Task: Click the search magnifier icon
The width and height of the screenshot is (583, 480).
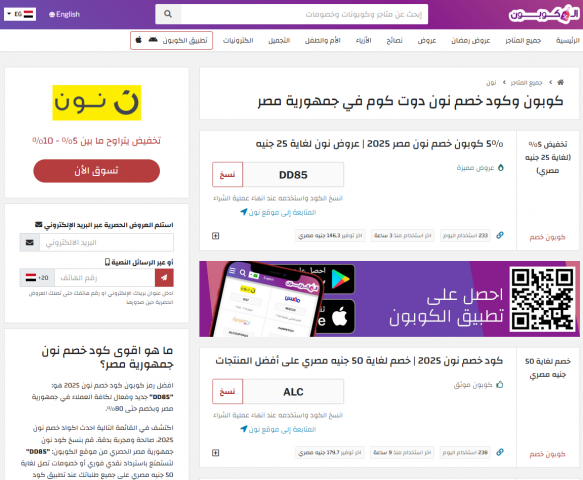Action: tap(168, 14)
